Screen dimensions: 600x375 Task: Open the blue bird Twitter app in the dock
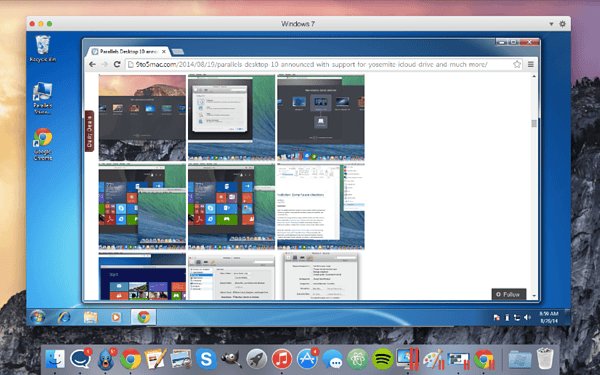coord(106,359)
